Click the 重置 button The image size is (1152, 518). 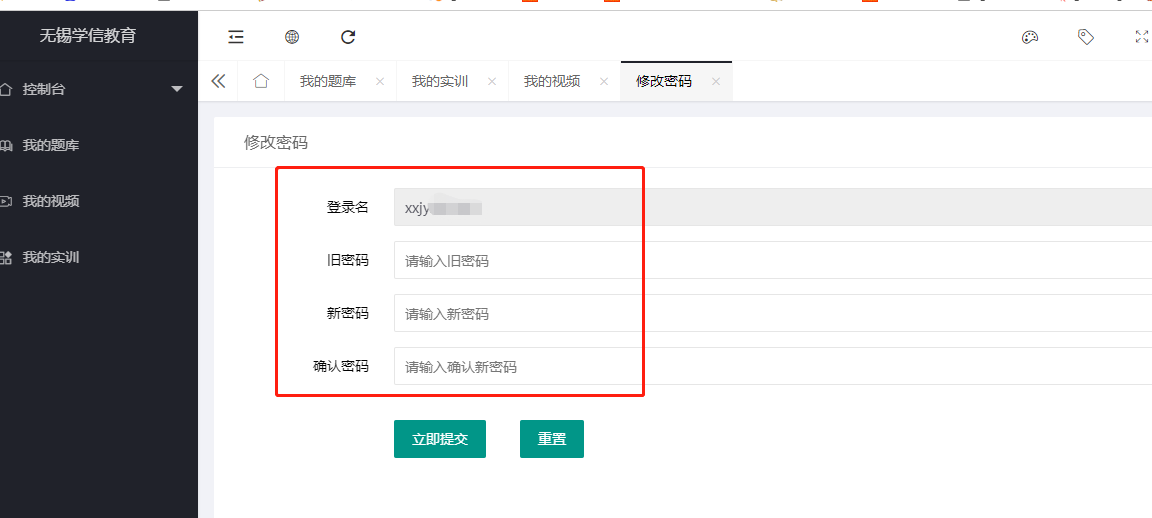pyautogui.click(x=552, y=439)
